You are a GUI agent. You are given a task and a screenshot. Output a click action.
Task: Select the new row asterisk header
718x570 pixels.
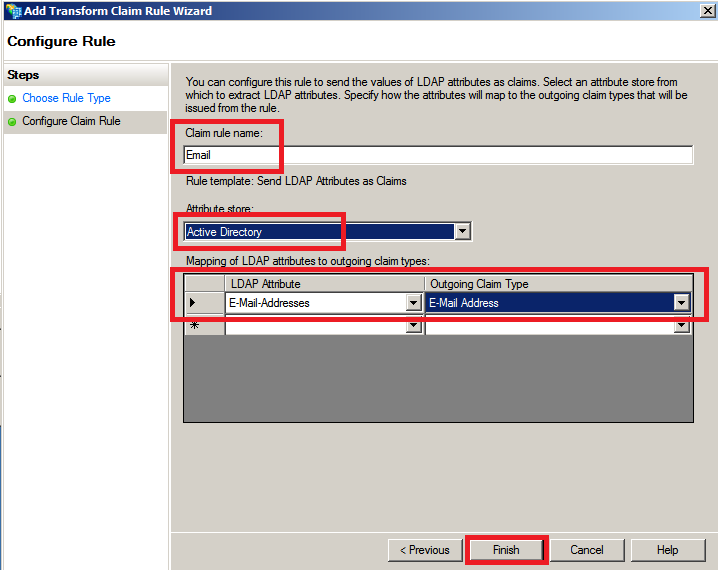pos(204,326)
